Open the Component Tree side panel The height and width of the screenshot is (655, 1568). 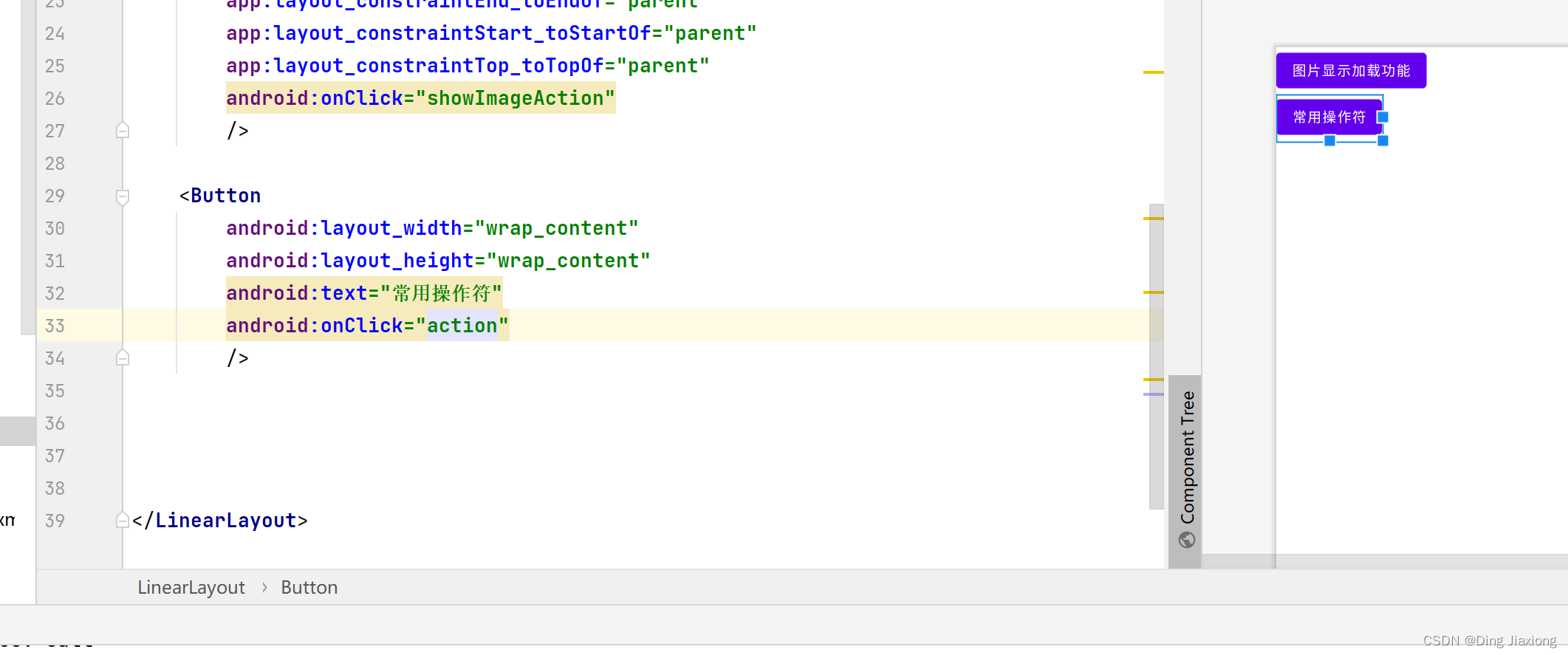tap(1185, 471)
